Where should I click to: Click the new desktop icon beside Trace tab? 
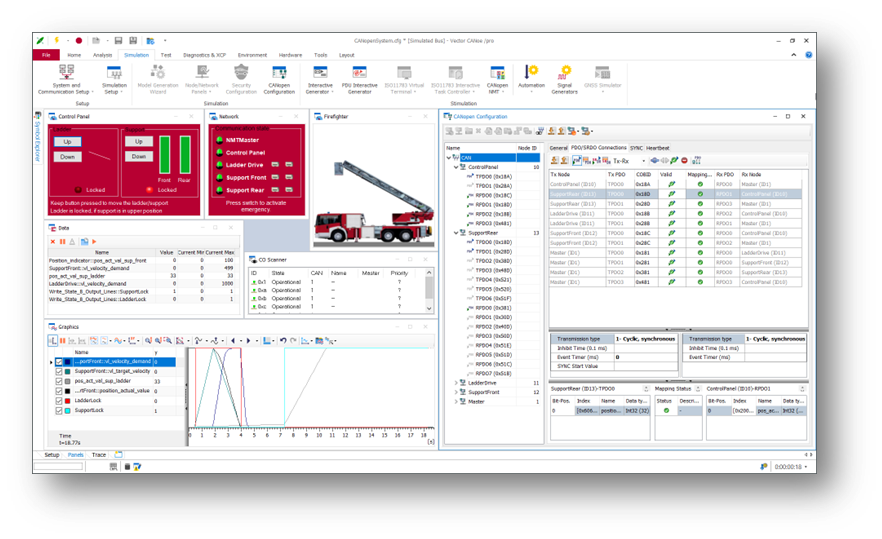[x=119, y=455]
